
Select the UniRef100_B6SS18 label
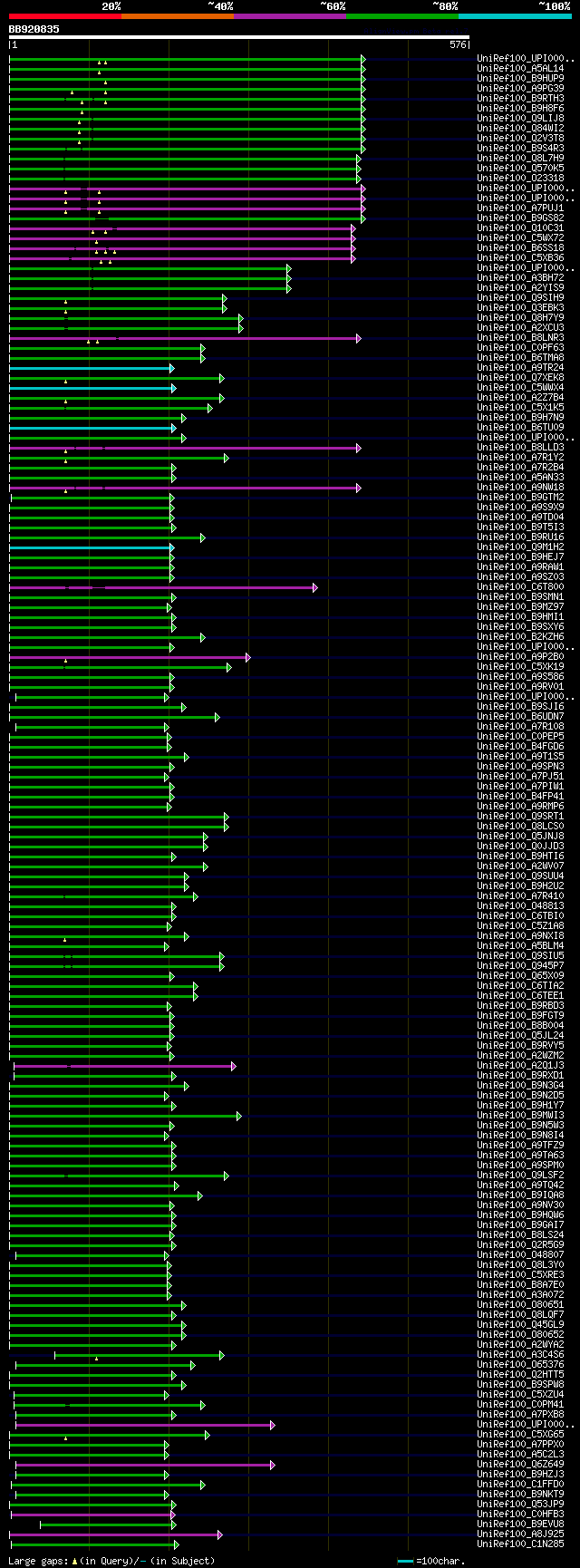click(520, 248)
